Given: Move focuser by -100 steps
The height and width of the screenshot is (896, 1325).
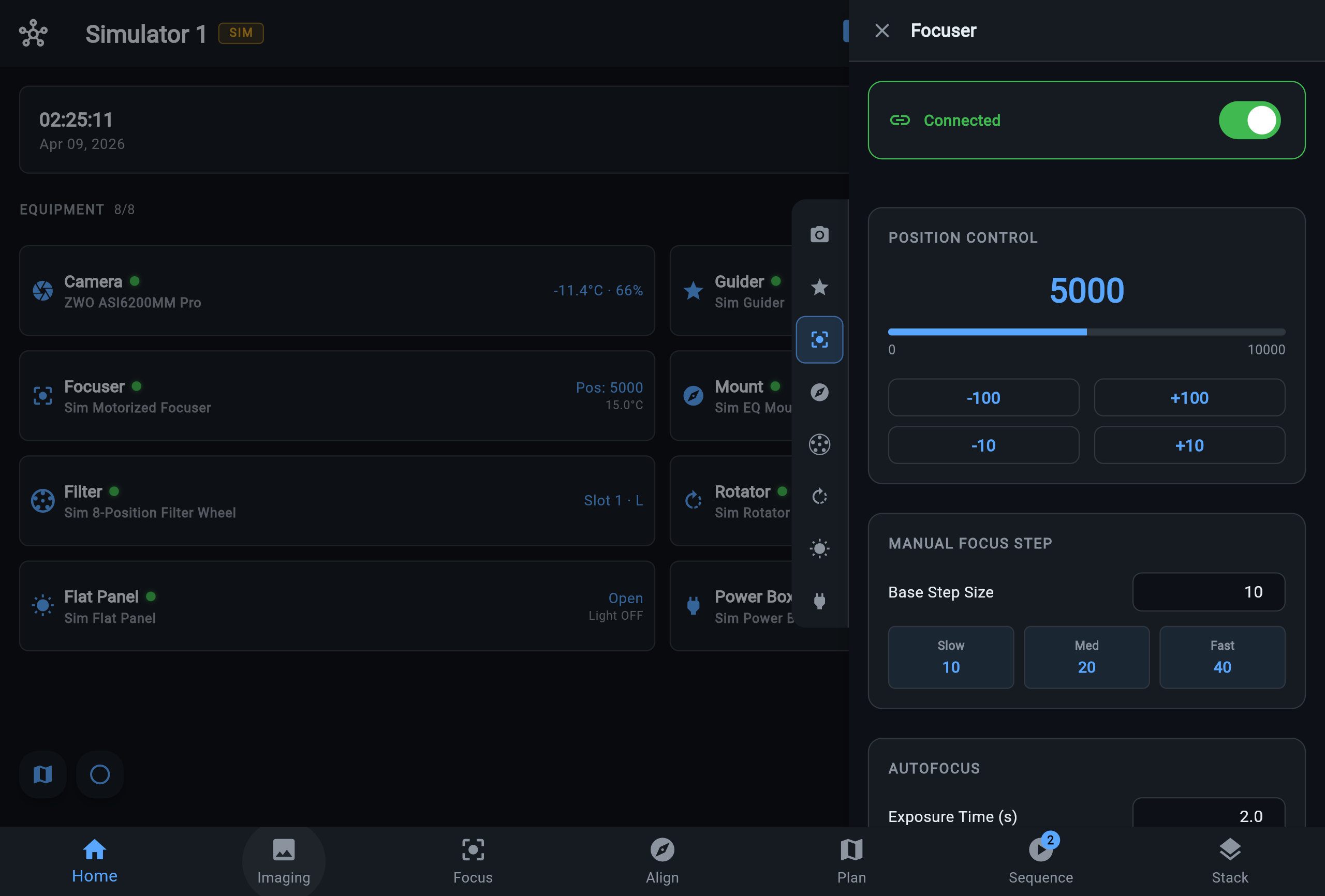Looking at the screenshot, I should 983,398.
